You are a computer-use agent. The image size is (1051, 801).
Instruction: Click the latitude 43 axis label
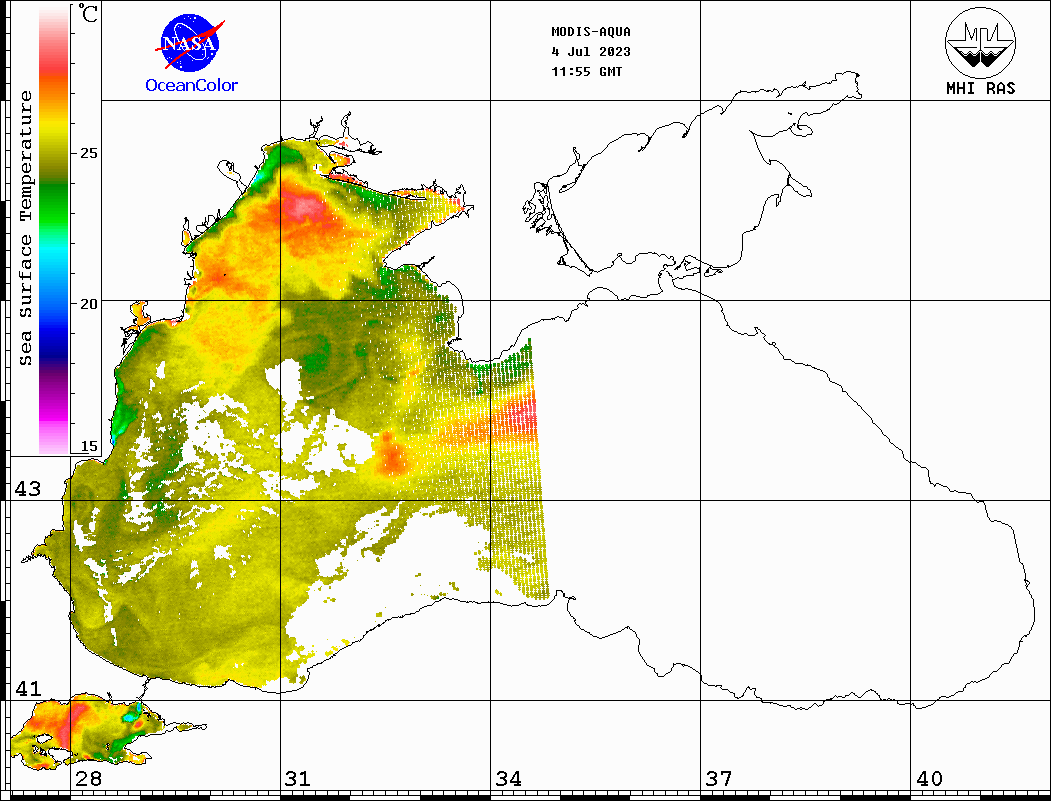coord(27,489)
